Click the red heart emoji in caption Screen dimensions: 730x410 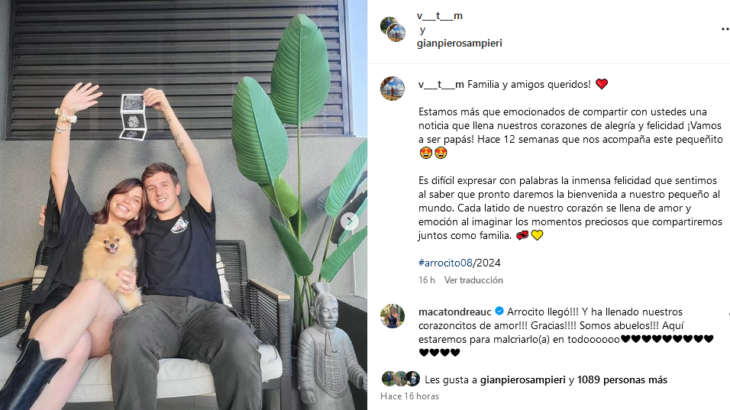[602, 84]
